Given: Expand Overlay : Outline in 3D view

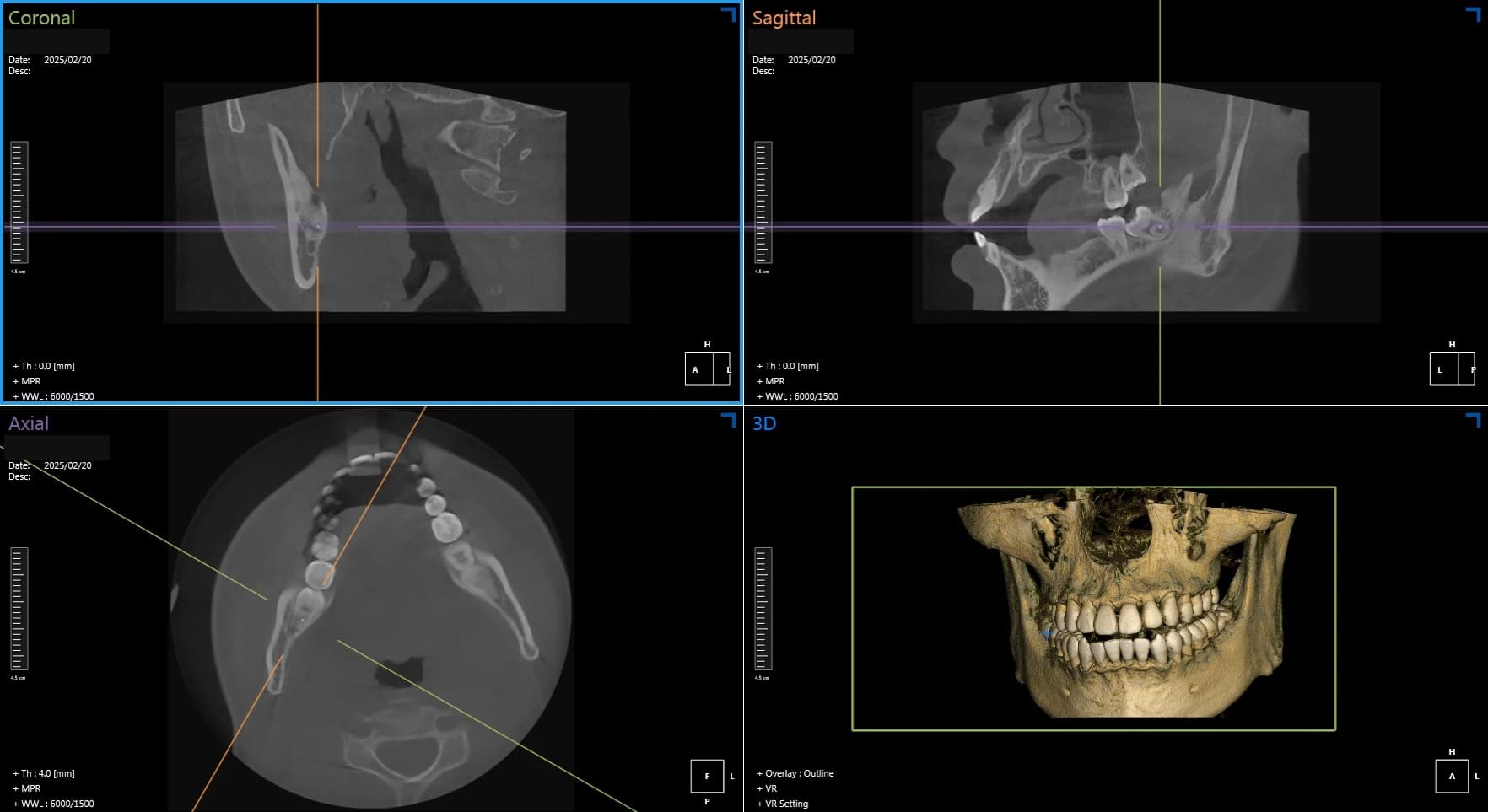Looking at the screenshot, I should click(x=795, y=773).
